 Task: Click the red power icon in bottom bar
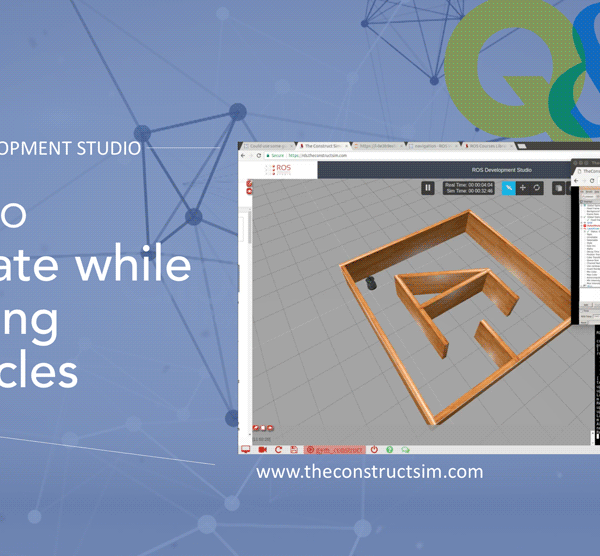(374, 450)
